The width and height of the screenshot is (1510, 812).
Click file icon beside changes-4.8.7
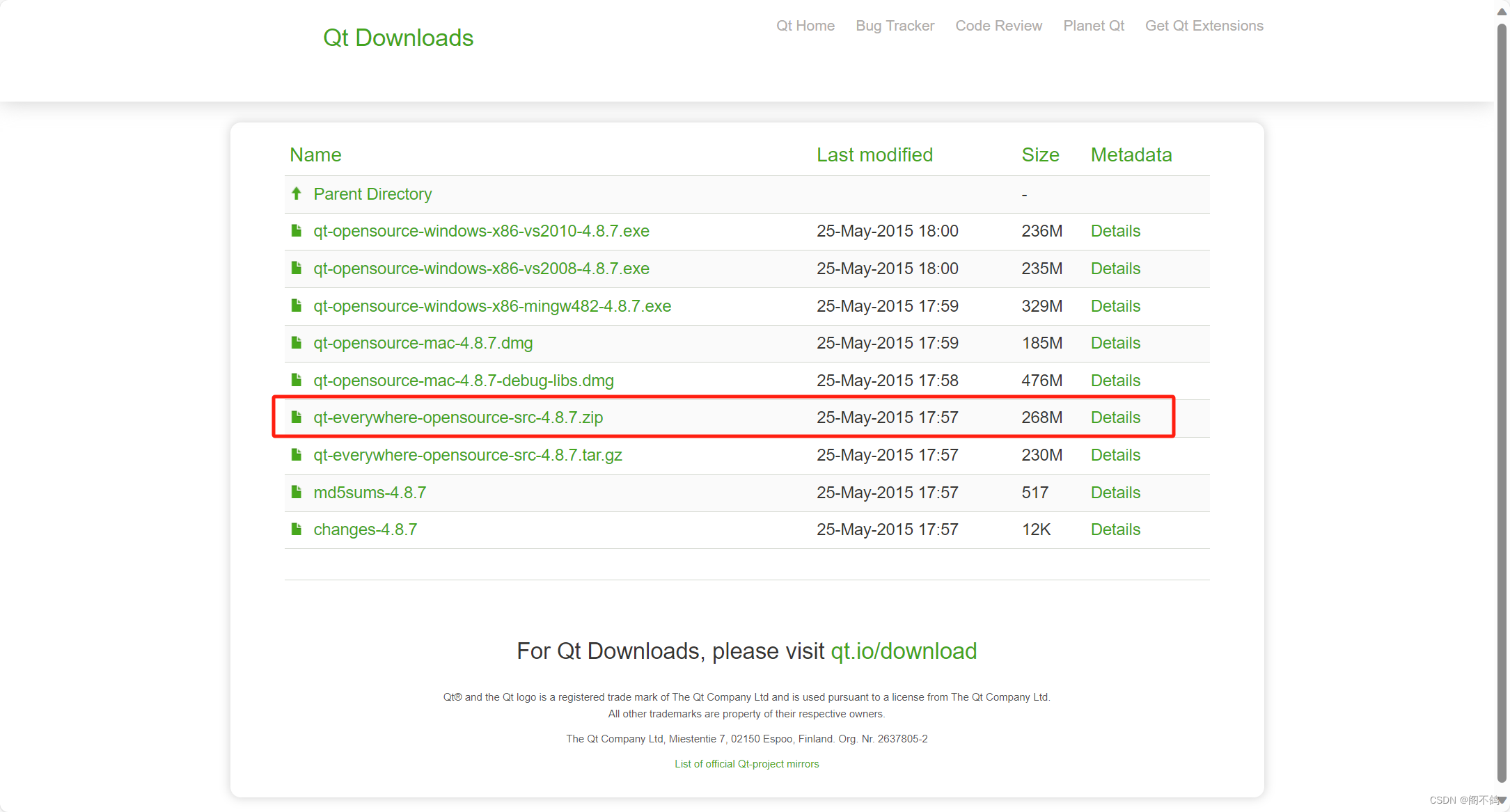click(x=297, y=529)
